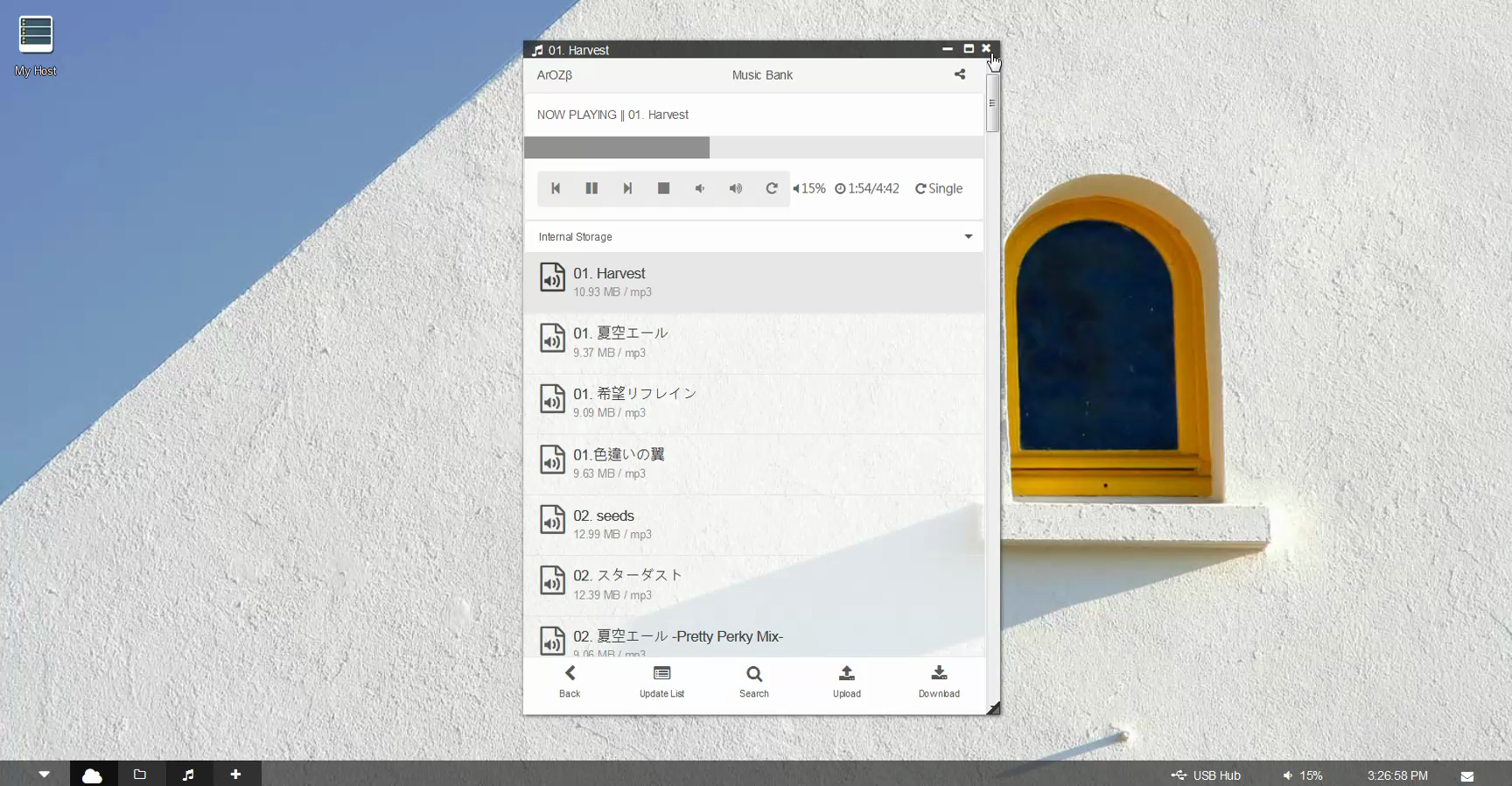Screen dimensions: 1512x786
Task: Pause the playing song
Action: tap(591, 188)
